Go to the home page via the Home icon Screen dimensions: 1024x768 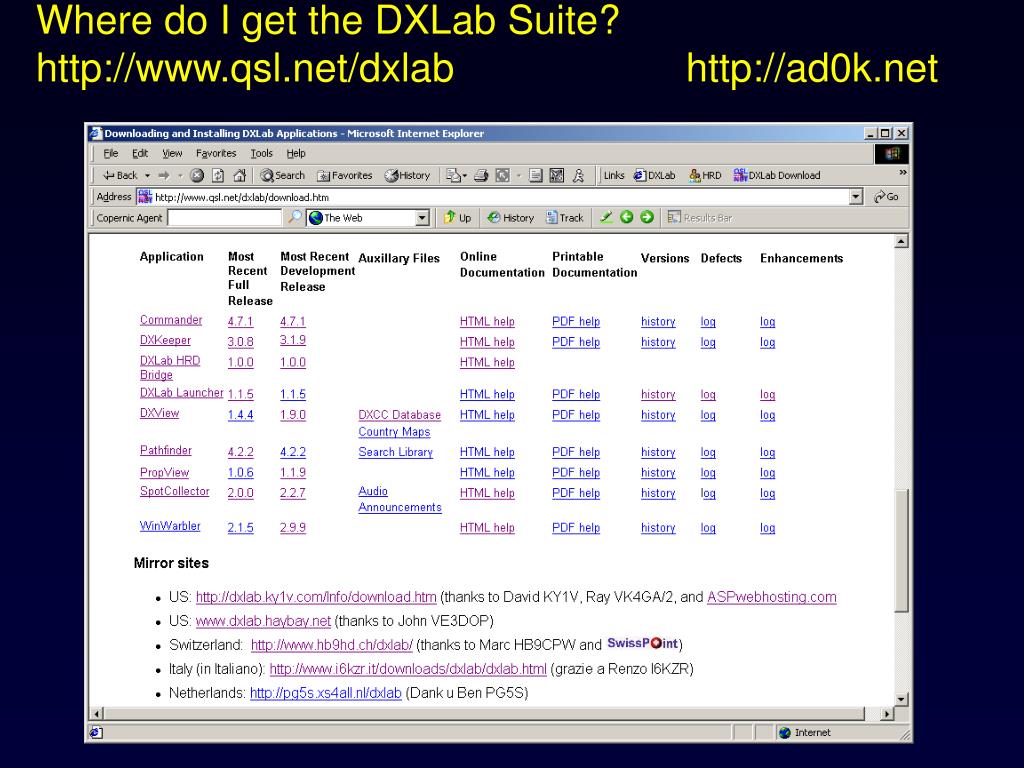[x=240, y=175]
